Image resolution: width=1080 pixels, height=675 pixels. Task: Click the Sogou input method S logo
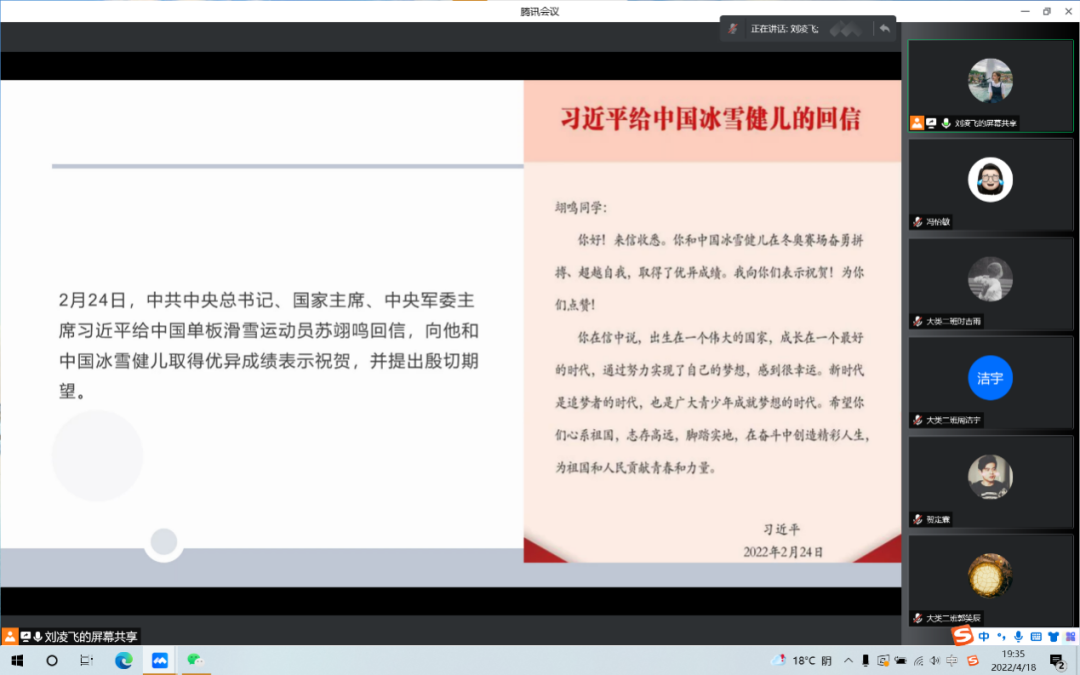(x=961, y=637)
